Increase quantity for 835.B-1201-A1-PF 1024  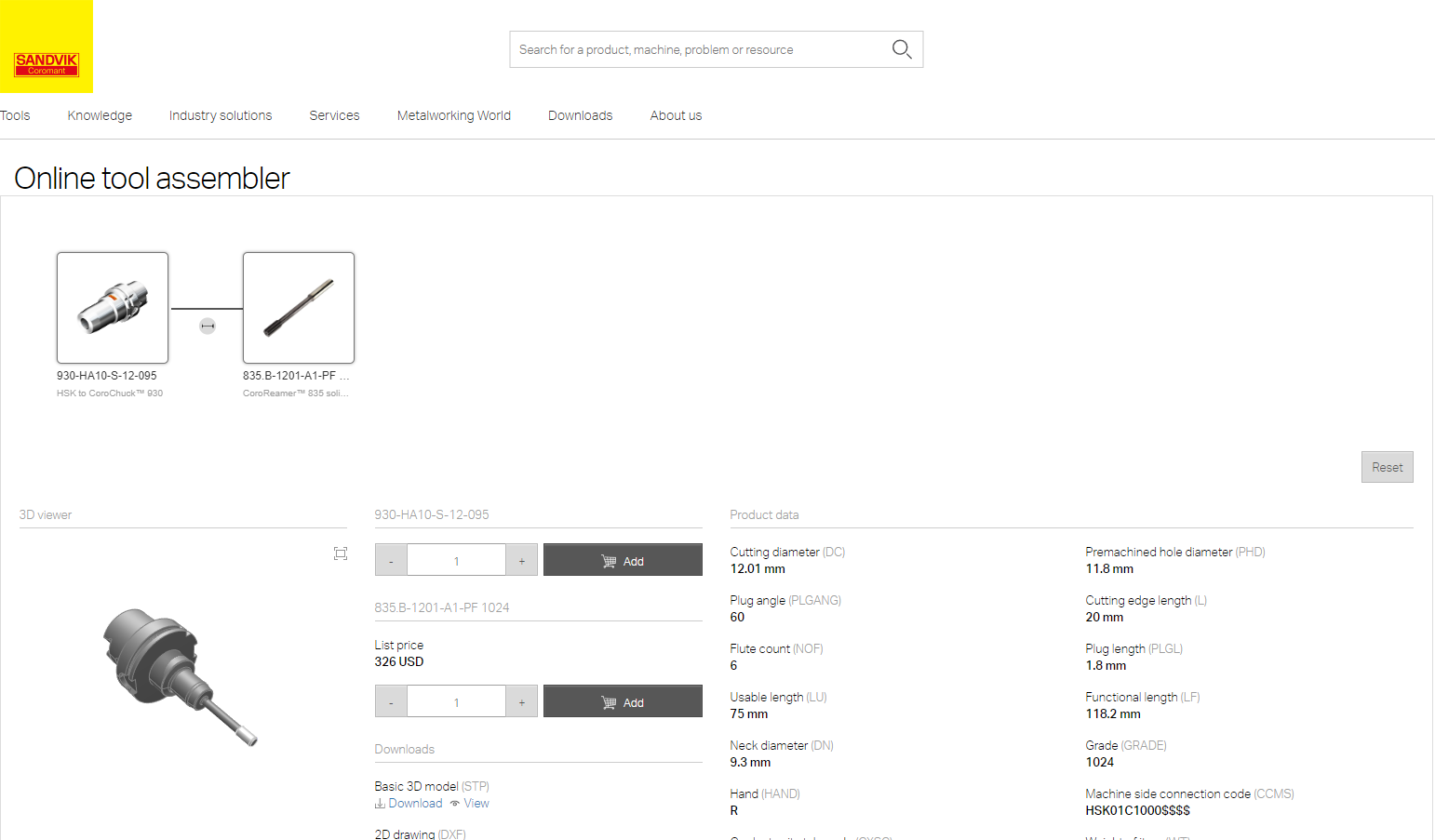(522, 702)
